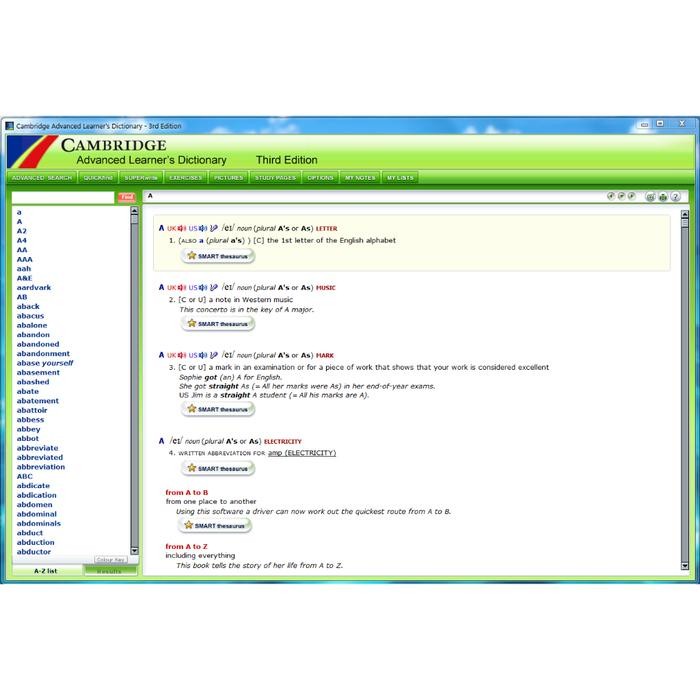Click the red Find button
The image size is (700, 700).
(x=127, y=197)
